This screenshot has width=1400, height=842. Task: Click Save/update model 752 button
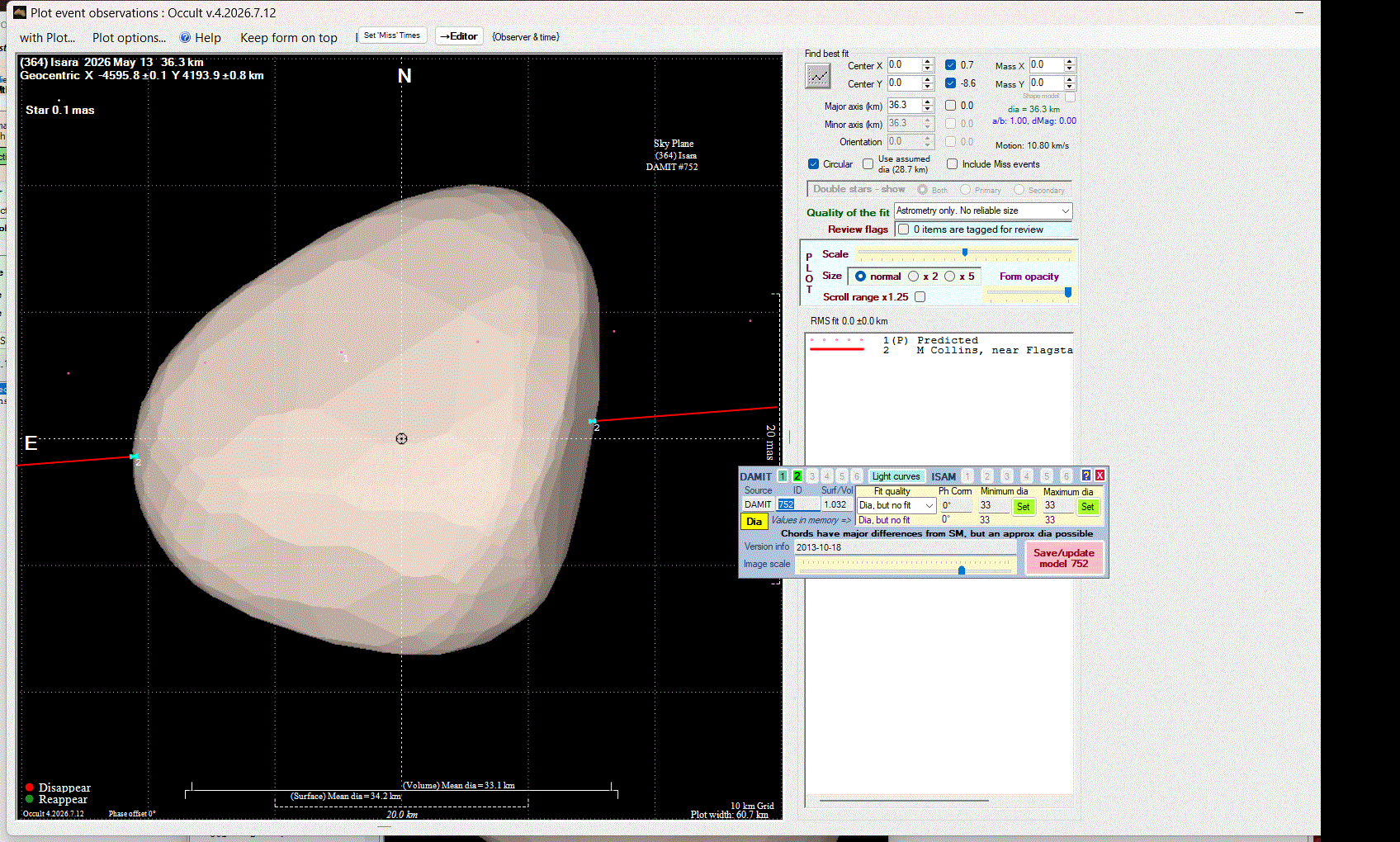click(x=1063, y=558)
